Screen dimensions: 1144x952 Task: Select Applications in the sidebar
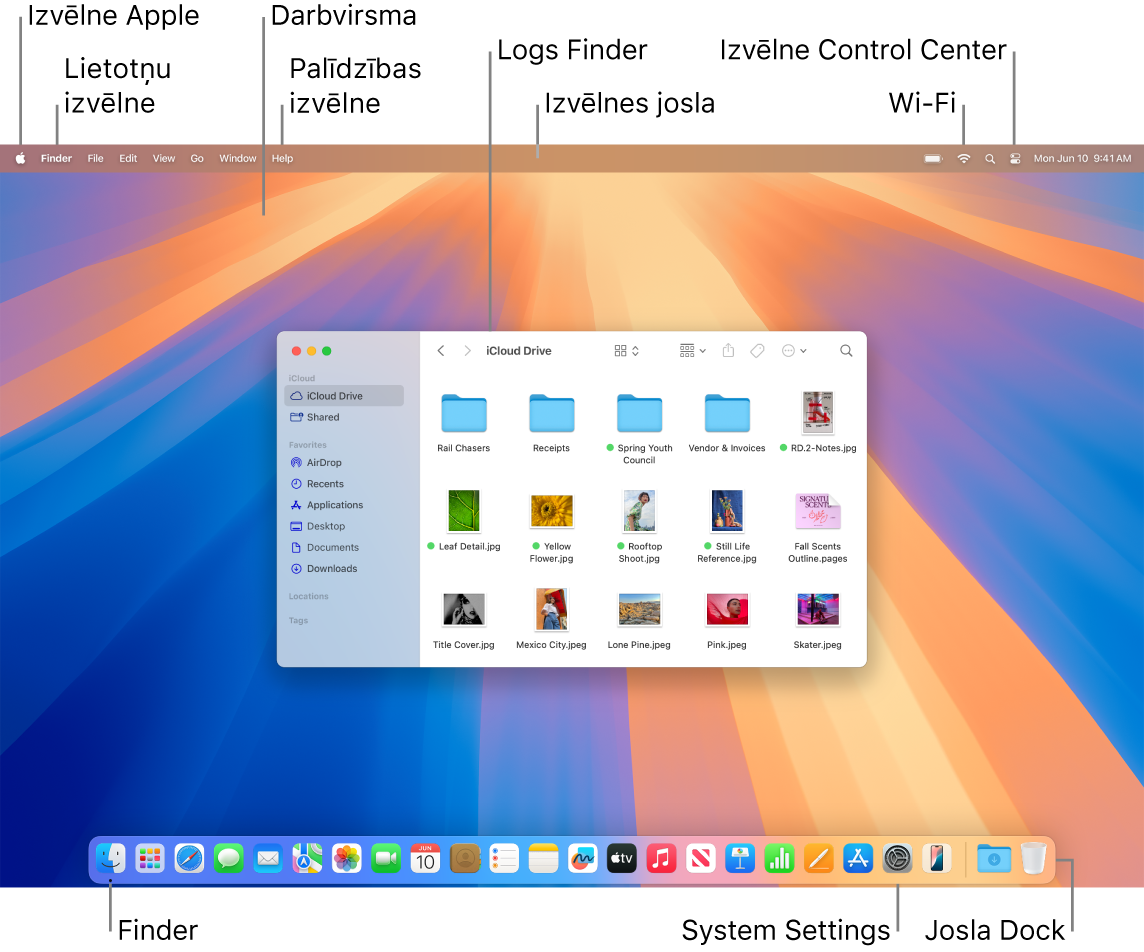pos(344,505)
